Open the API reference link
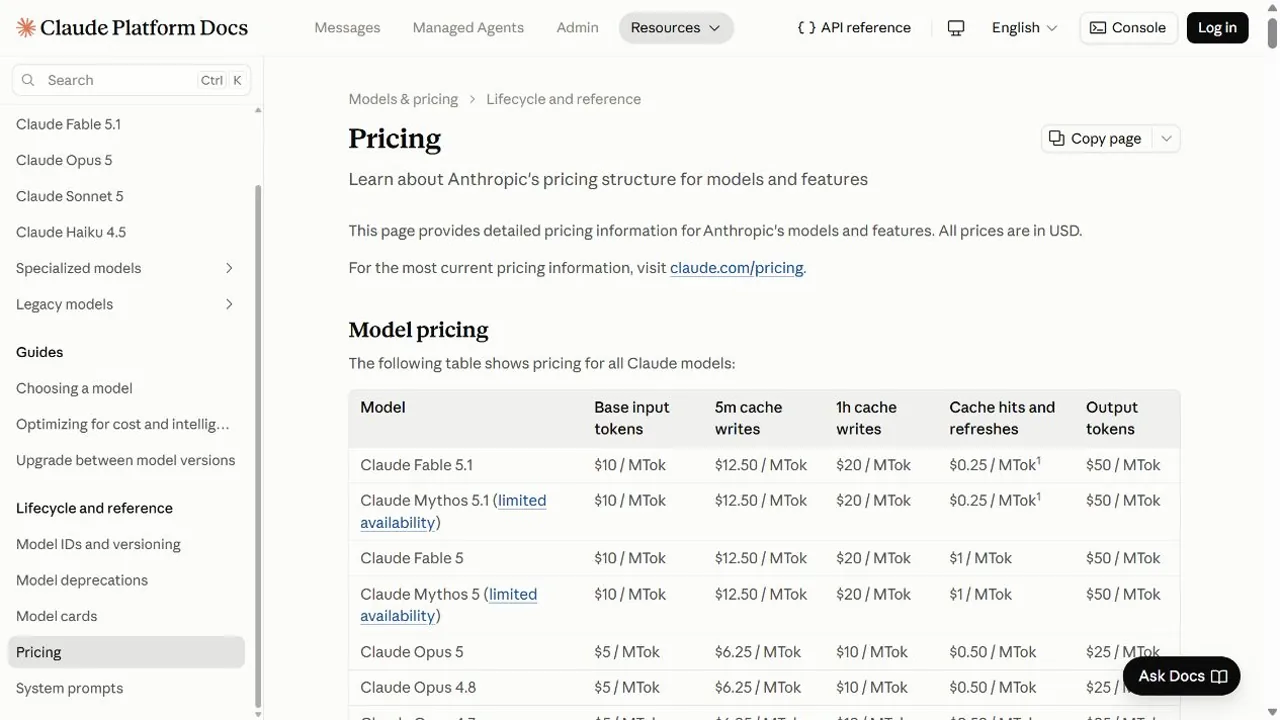The width and height of the screenshot is (1280, 720). pos(855,28)
